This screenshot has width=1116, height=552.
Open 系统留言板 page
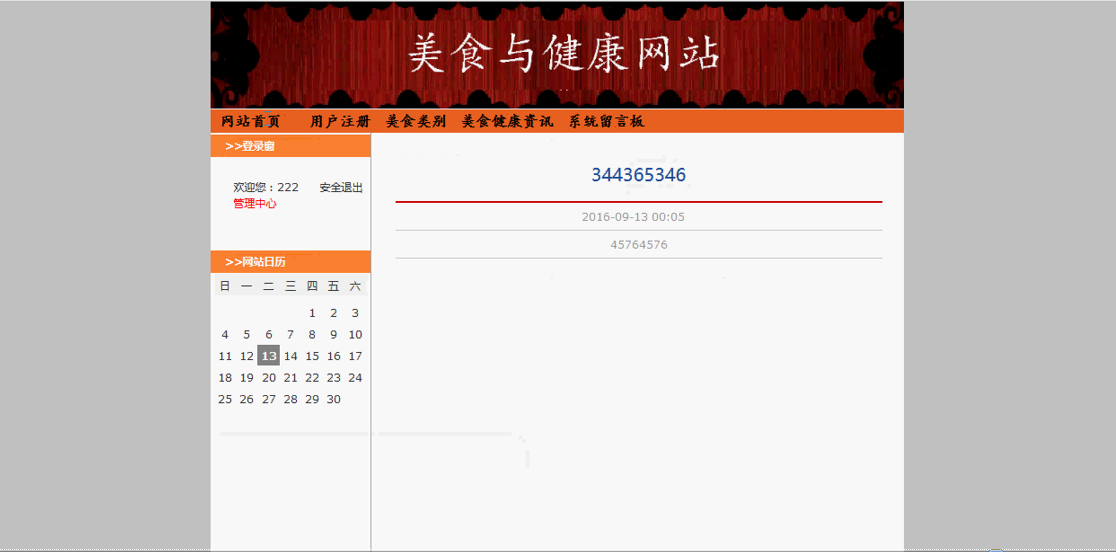pos(606,122)
